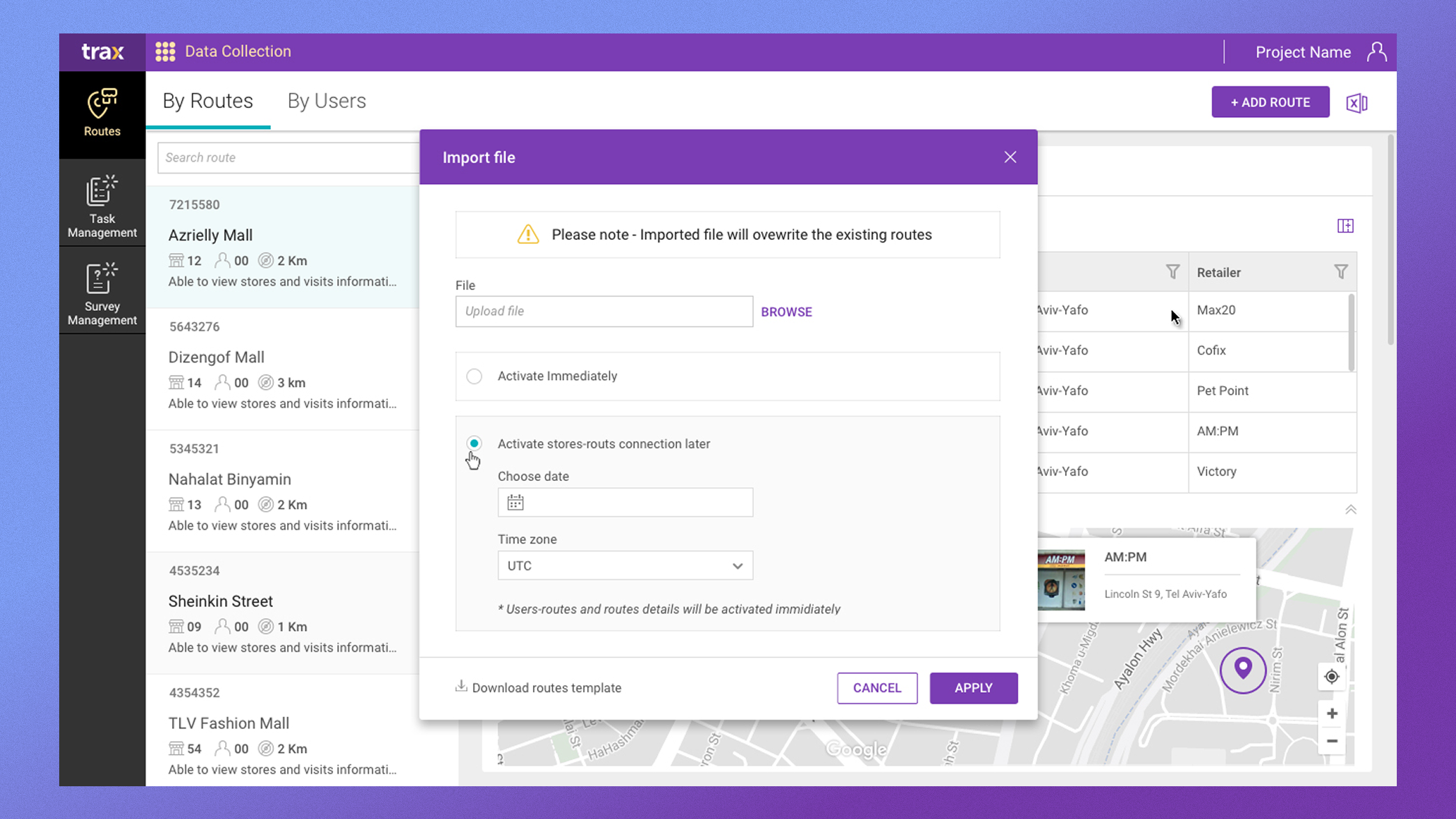Collapse the table using the double chevron
The height and width of the screenshot is (819, 1456).
(x=1350, y=510)
